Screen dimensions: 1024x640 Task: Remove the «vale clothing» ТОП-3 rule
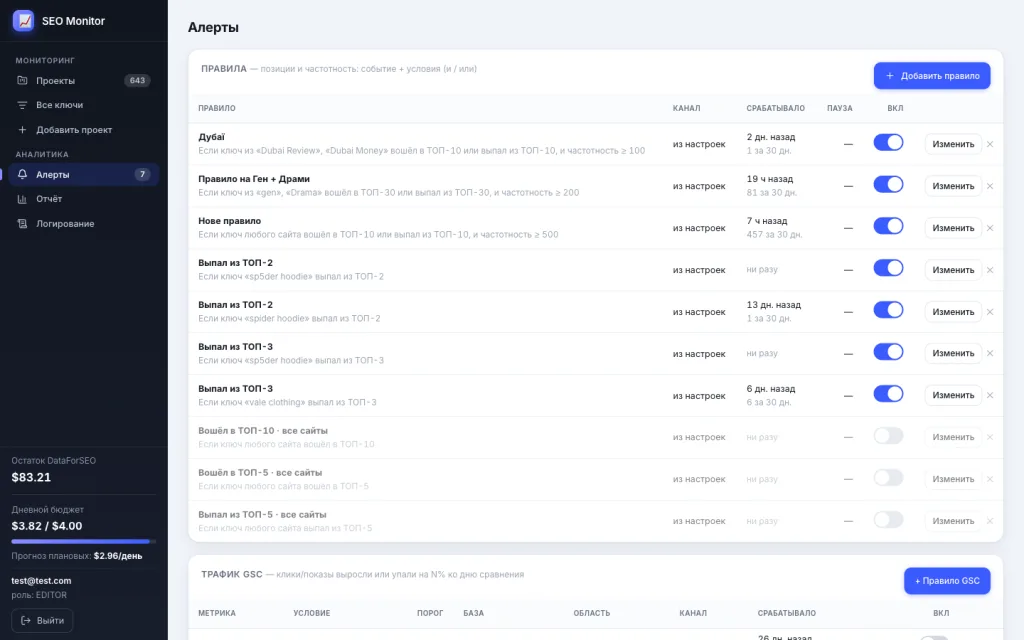click(990, 395)
